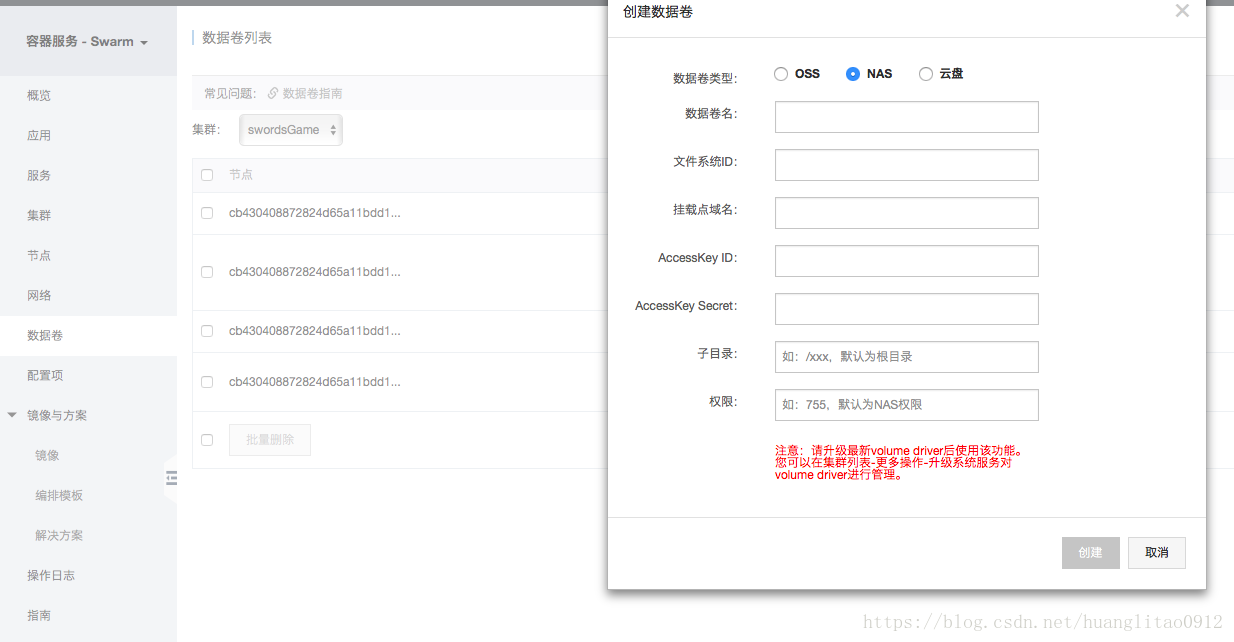The width and height of the screenshot is (1234, 642).
Task: Open the swordsGame cluster dropdown
Action: pyautogui.click(x=291, y=130)
